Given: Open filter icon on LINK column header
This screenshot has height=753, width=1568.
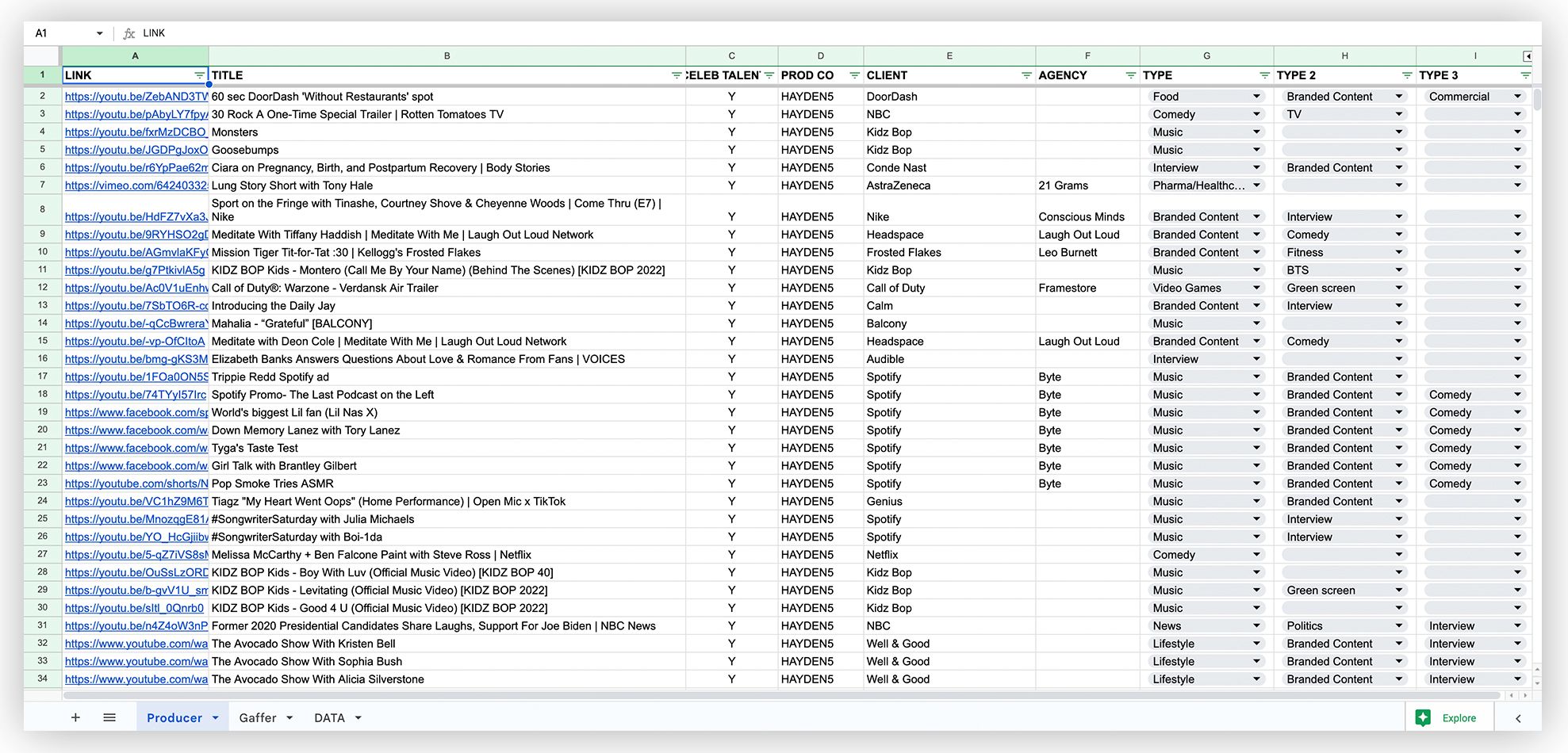Looking at the screenshot, I should click(200, 75).
